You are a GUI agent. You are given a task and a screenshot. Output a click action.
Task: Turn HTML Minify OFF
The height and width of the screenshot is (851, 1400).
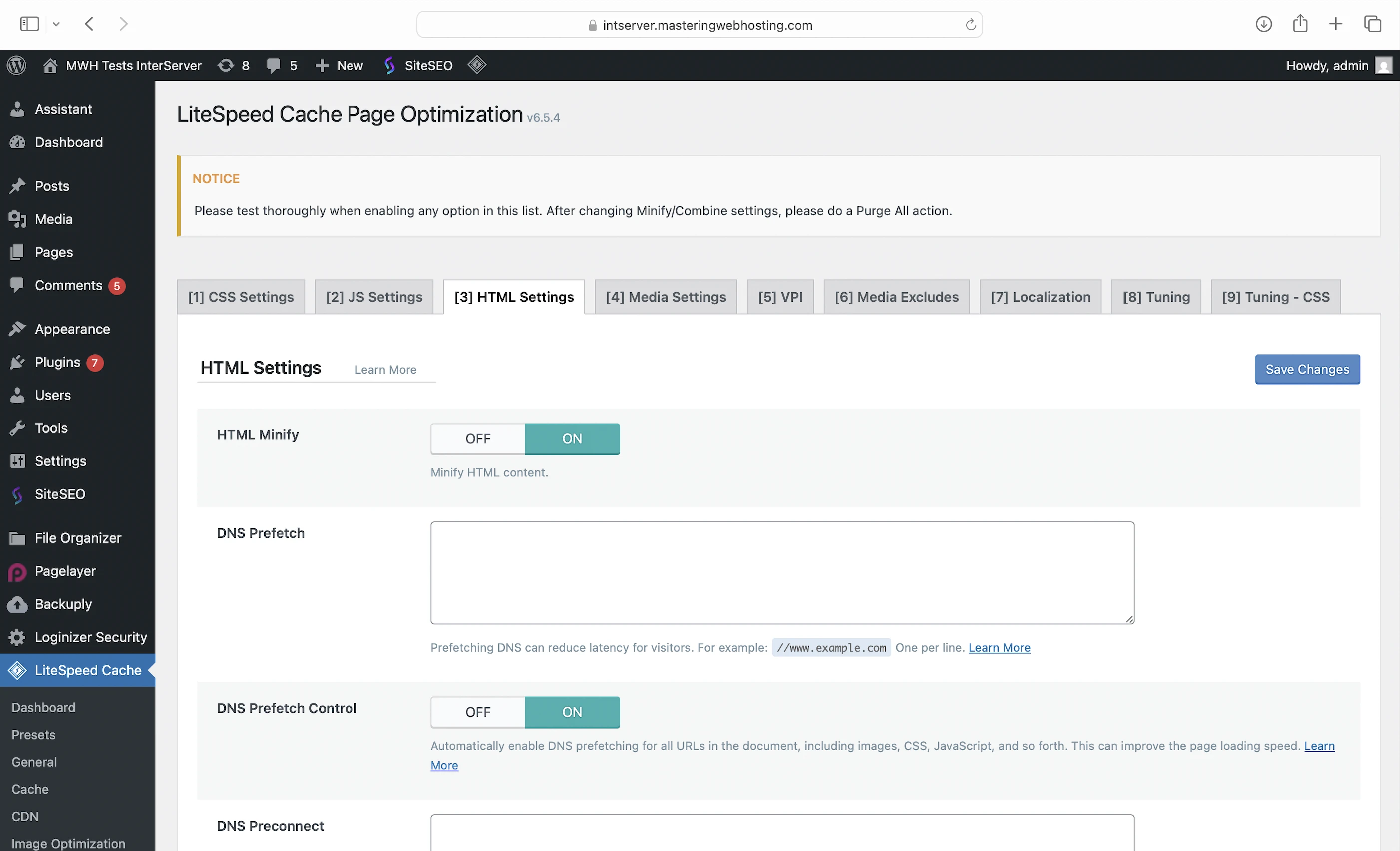(x=477, y=439)
